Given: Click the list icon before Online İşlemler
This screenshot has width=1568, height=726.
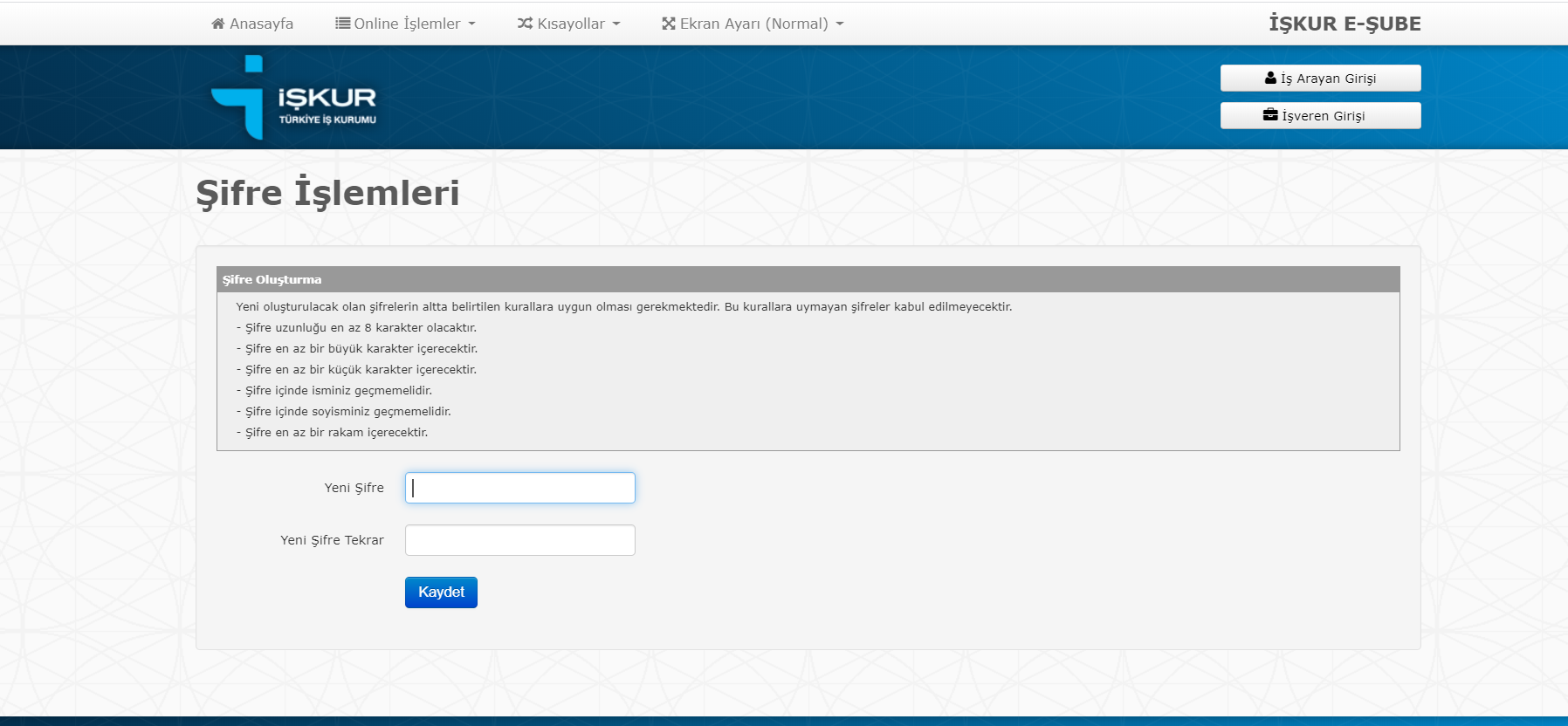Looking at the screenshot, I should tap(343, 24).
